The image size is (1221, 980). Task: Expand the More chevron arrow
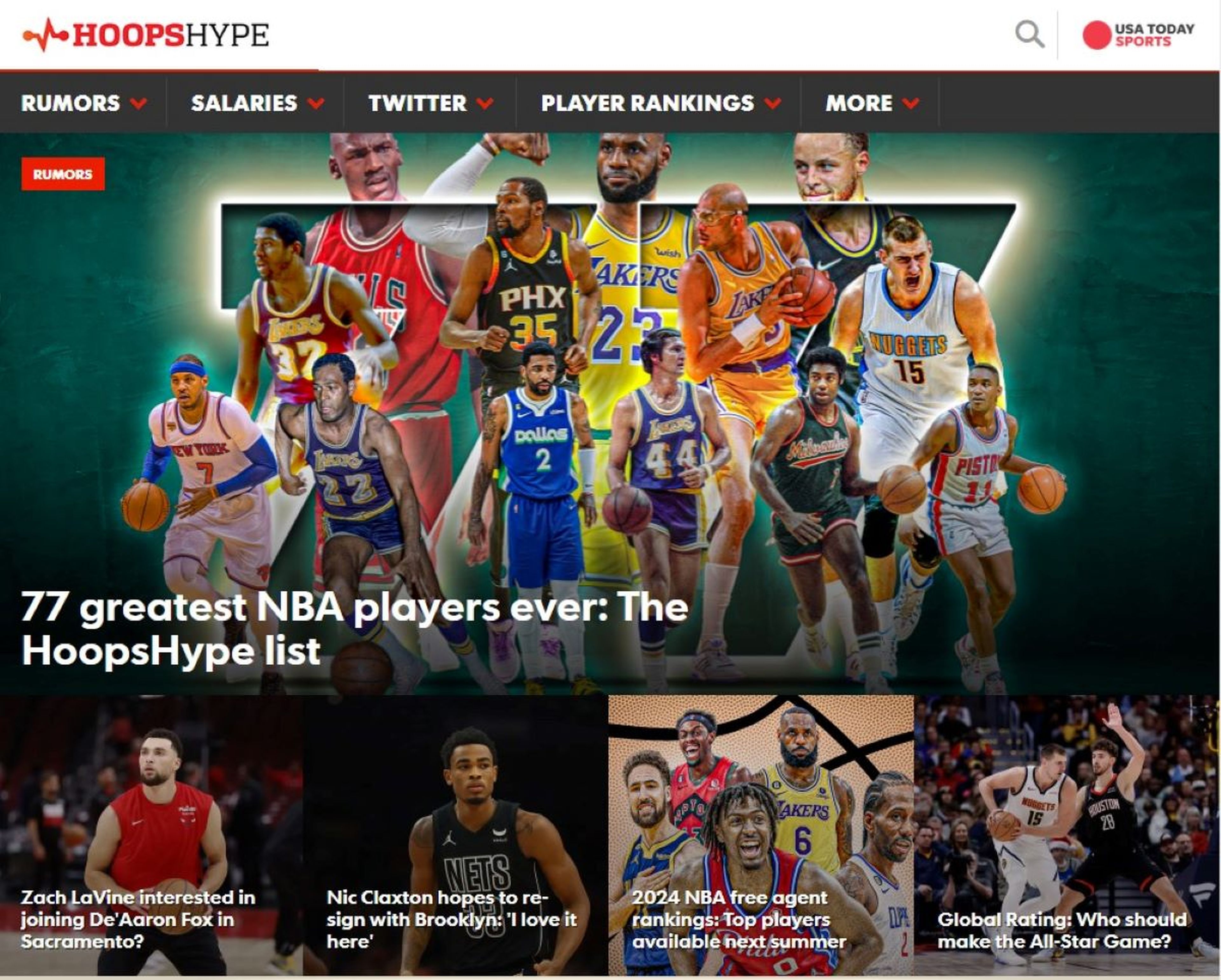(x=911, y=103)
